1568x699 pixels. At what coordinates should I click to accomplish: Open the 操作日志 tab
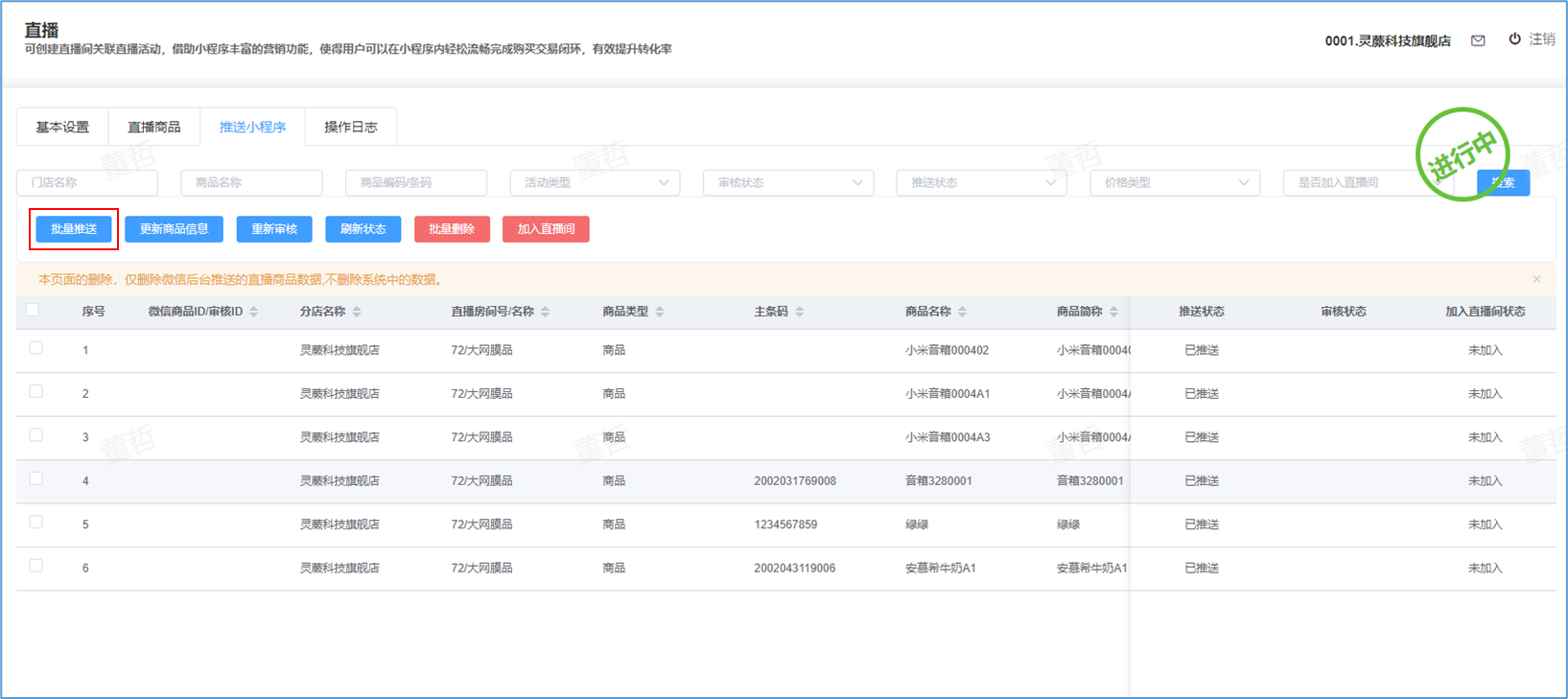point(350,127)
